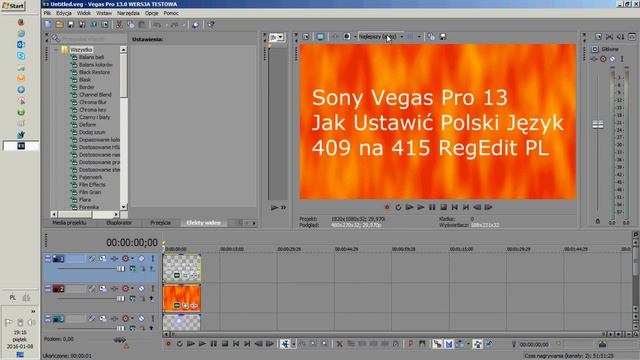Viewport: 640px width, 360px height.
Task: Switch to Media projektu tab
Action: [69, 223]
